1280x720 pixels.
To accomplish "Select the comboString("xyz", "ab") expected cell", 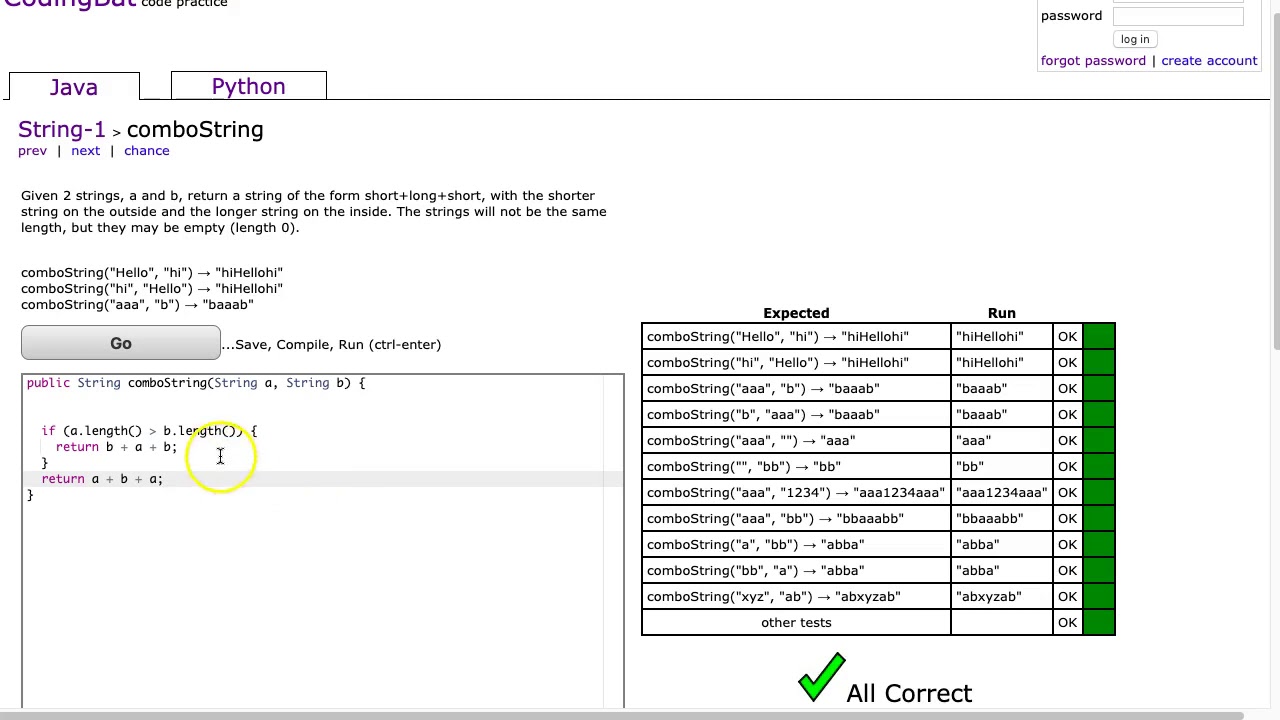I will (796, 597).
